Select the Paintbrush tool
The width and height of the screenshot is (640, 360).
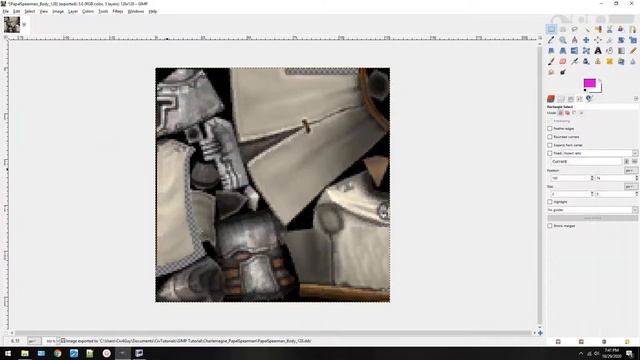point(551,61)
